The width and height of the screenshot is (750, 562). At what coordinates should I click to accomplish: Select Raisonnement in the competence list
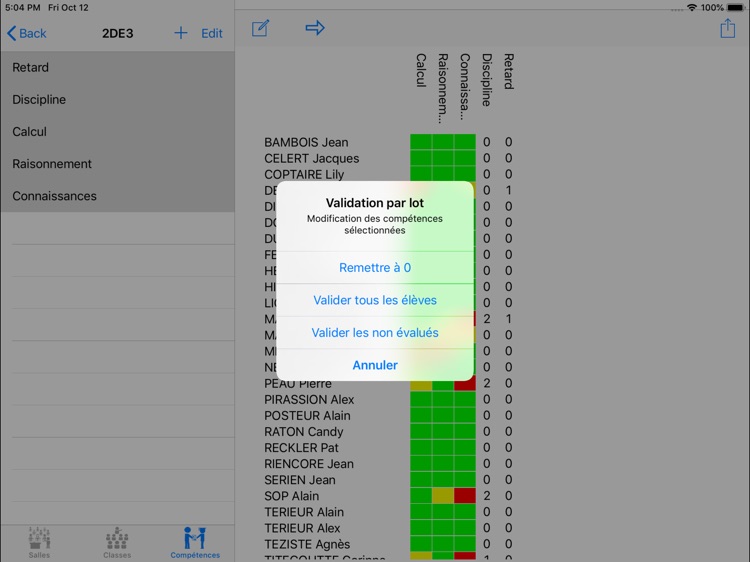pos(118,164)
